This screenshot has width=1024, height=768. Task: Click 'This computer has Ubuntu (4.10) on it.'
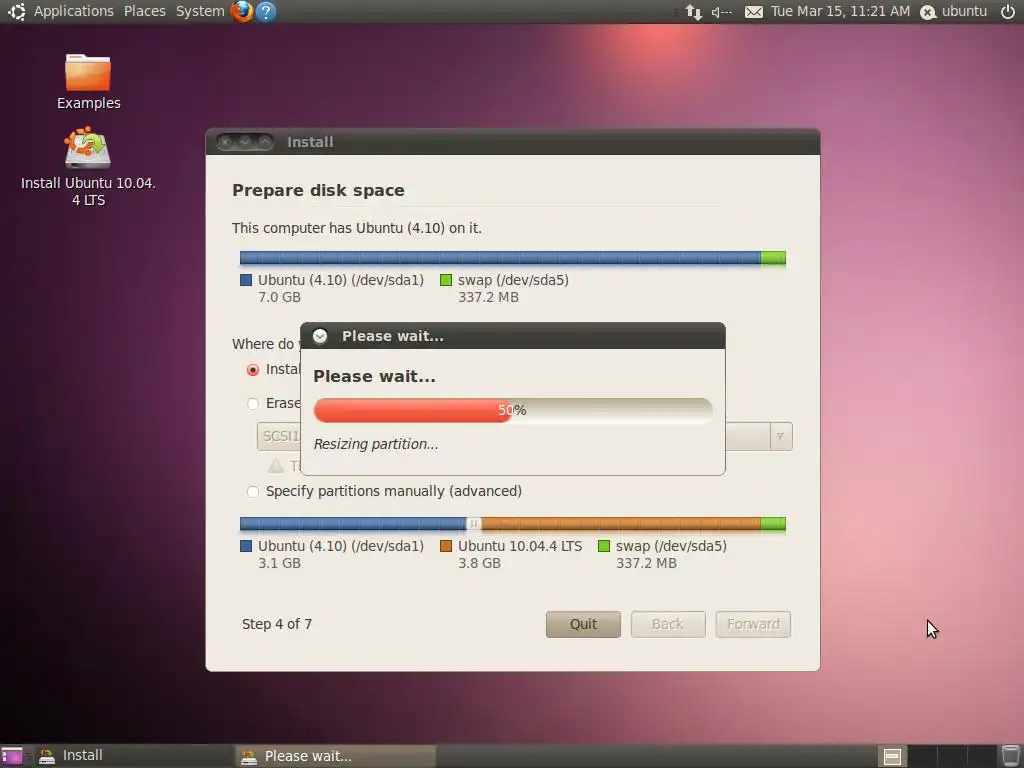[357, 229]
